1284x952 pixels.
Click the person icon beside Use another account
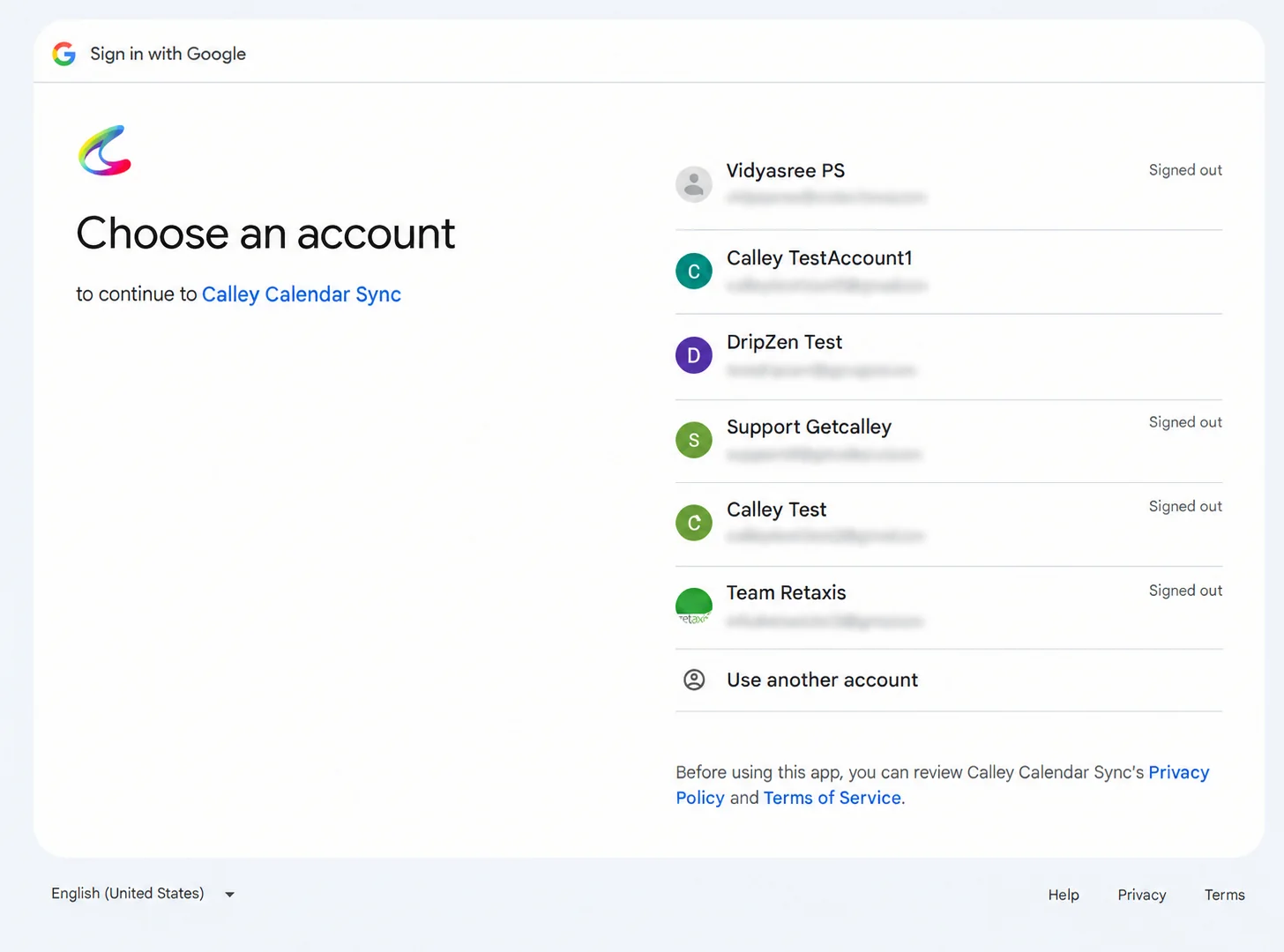[x=694, y=680]
